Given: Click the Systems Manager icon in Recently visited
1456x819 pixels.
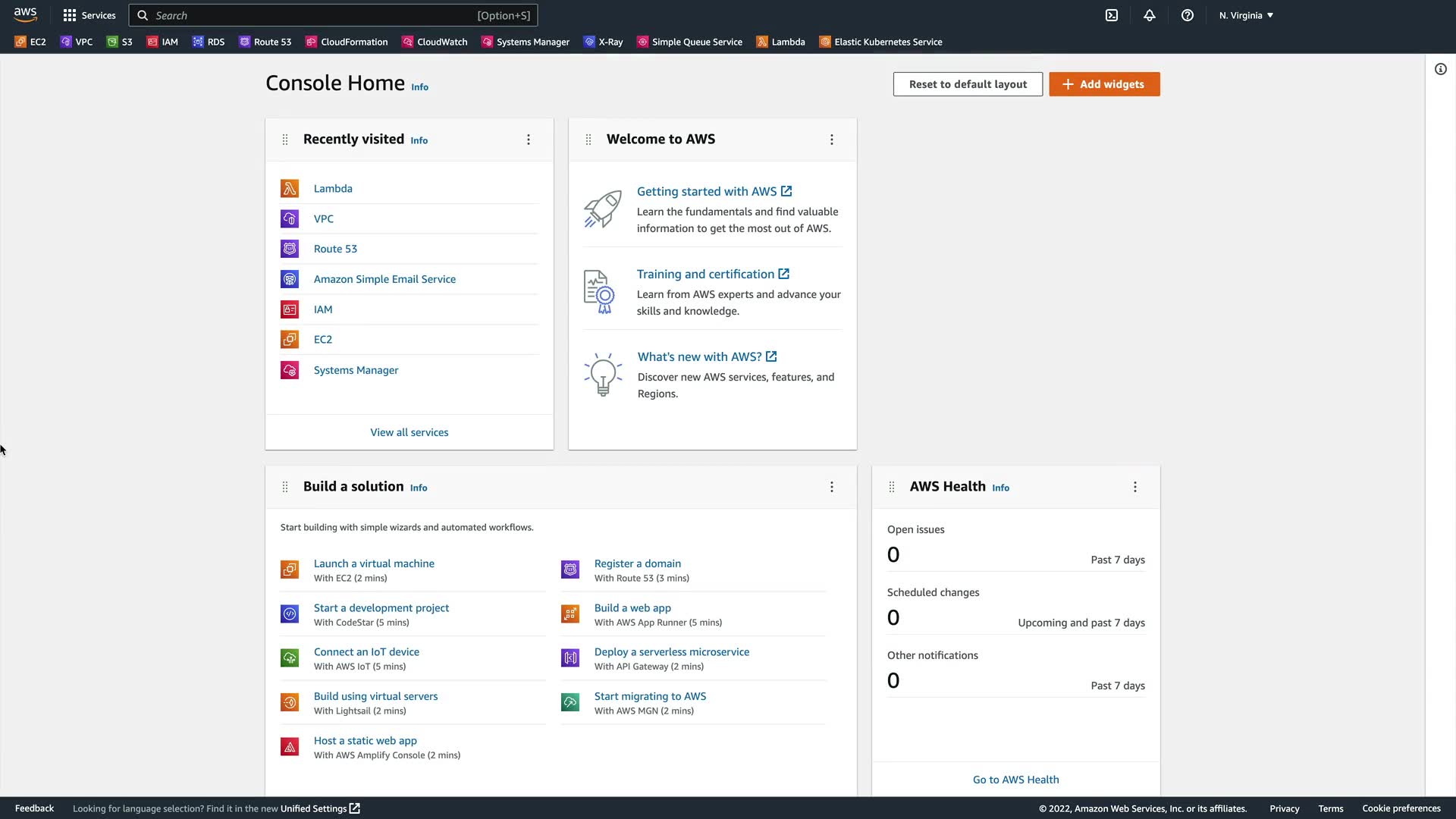Looking at the screenshot, I should (290, 370).
